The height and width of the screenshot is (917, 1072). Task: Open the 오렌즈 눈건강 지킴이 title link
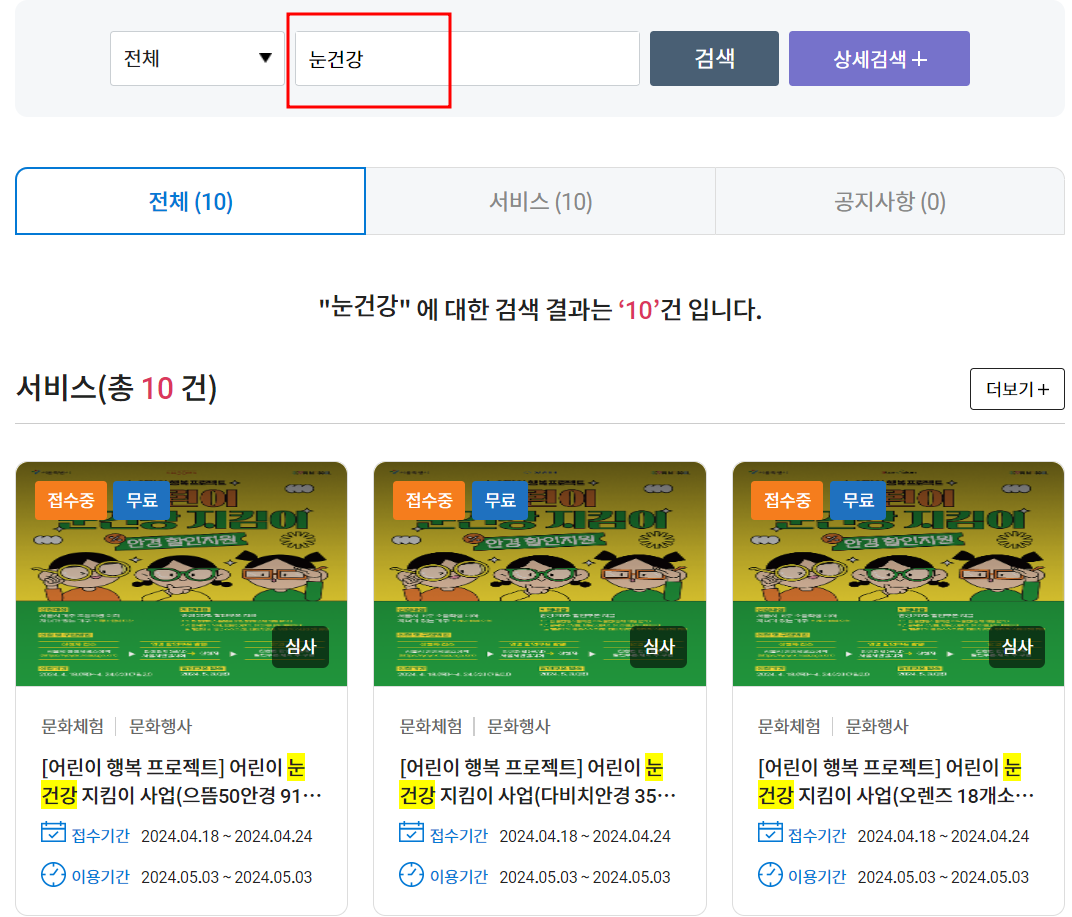[896, 781]
